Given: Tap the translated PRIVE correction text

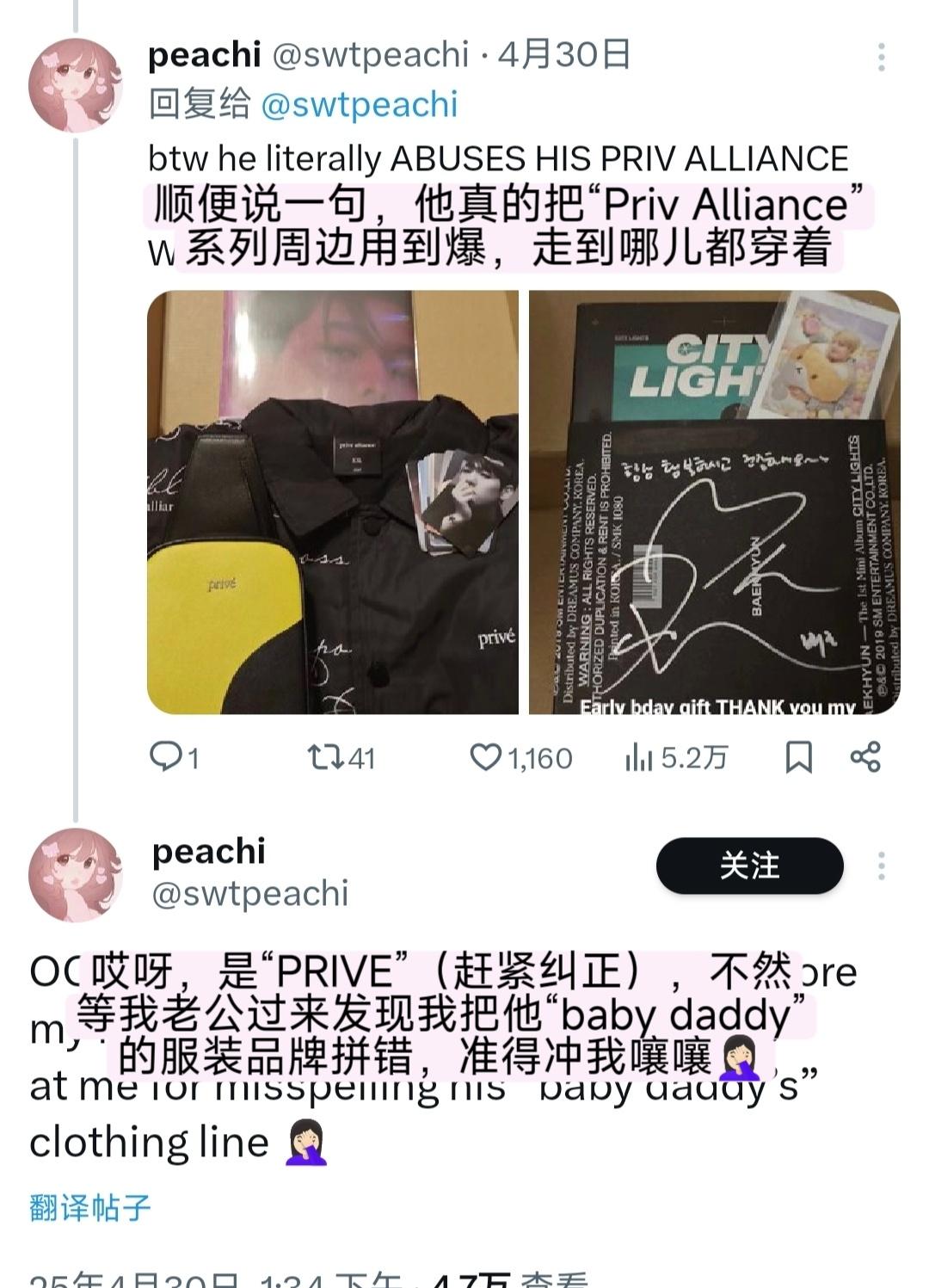Looking at the screenshot, I should point(440,1014).
